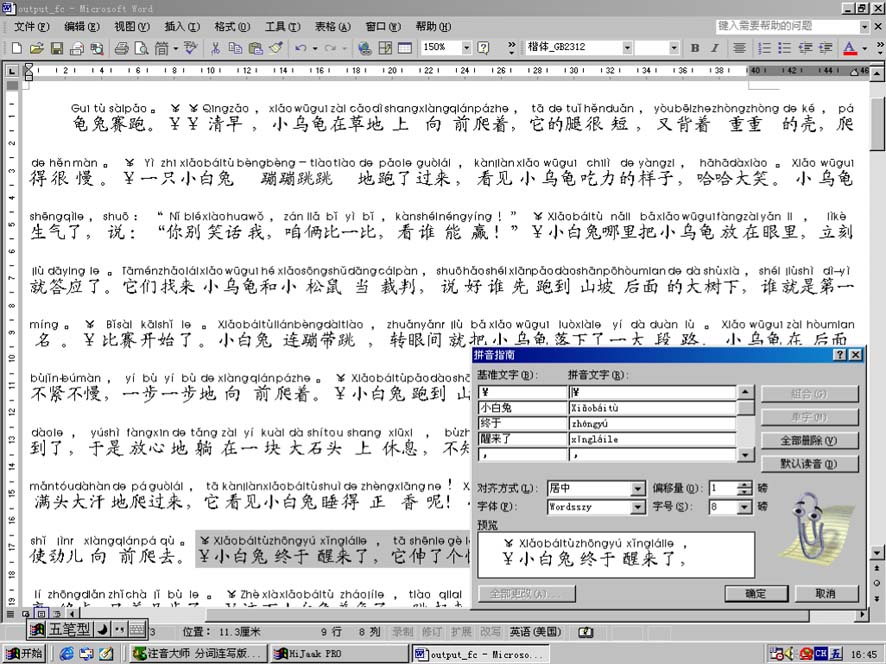Click the distributed alignment icon
The height and width of the screenshot is (664, 886).
(739, 48)
